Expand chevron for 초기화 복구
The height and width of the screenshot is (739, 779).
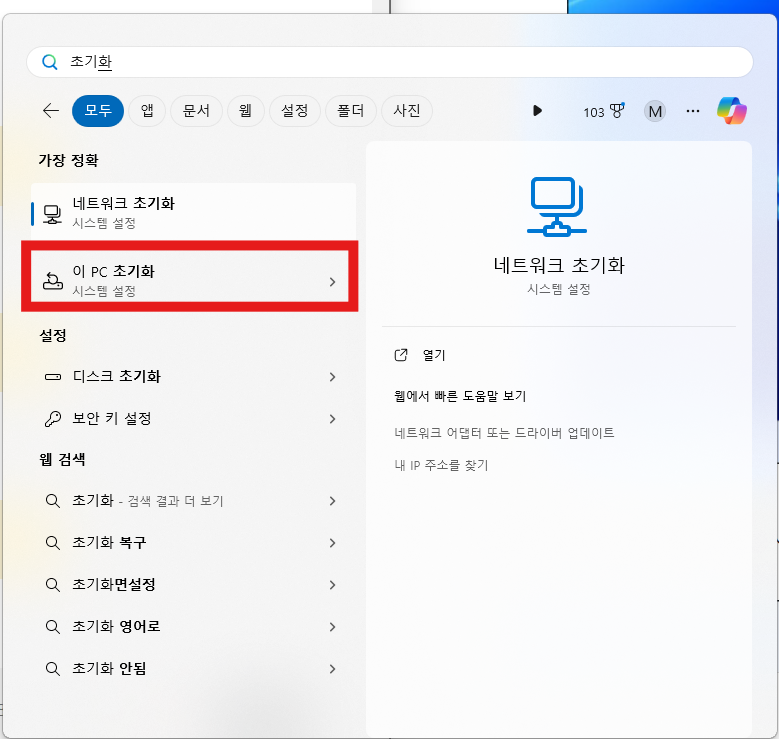pos(332,543)
